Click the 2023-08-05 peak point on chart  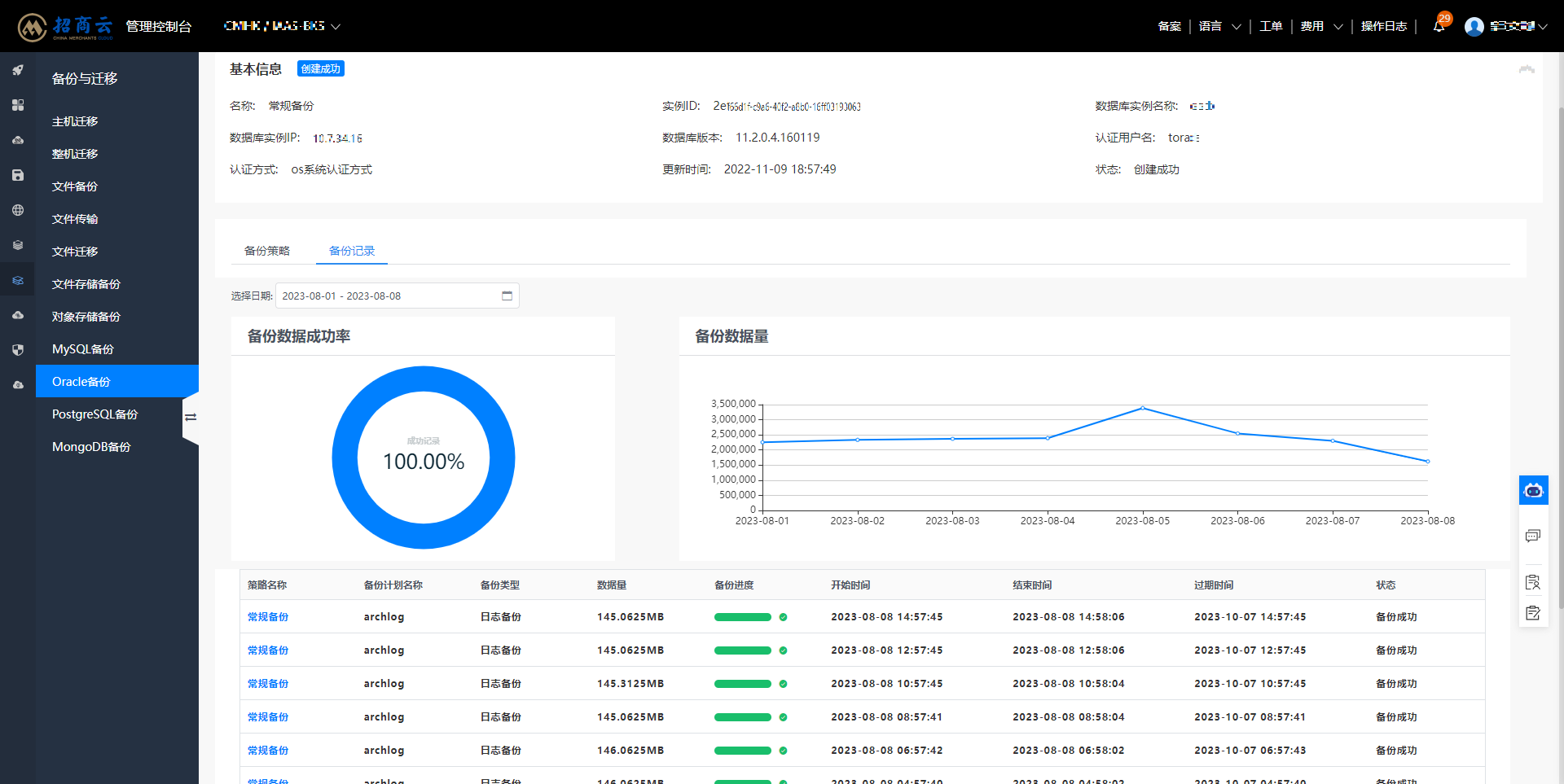(x=1143, y=408)
